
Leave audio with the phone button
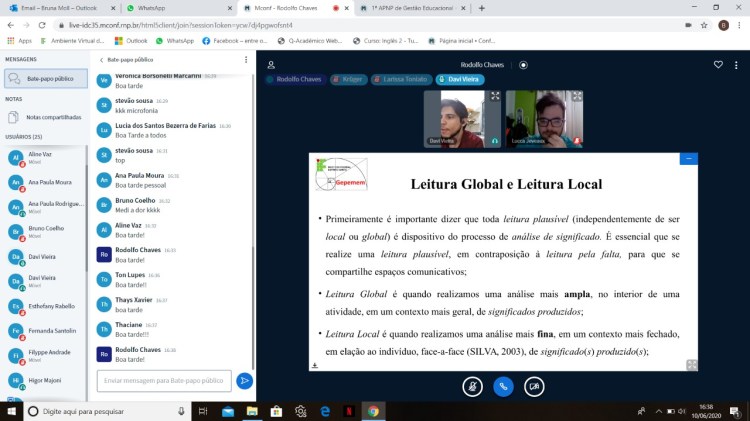504,386
